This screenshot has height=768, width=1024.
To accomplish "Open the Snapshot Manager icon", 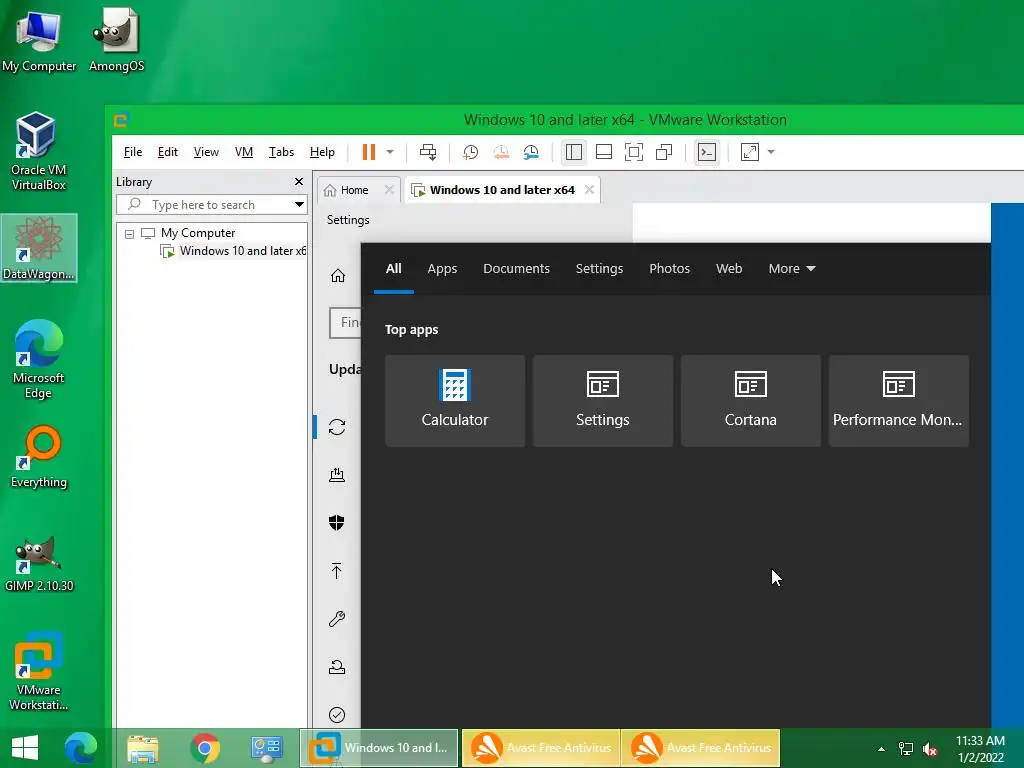I will pyautogui.click(x=531, y=152).
